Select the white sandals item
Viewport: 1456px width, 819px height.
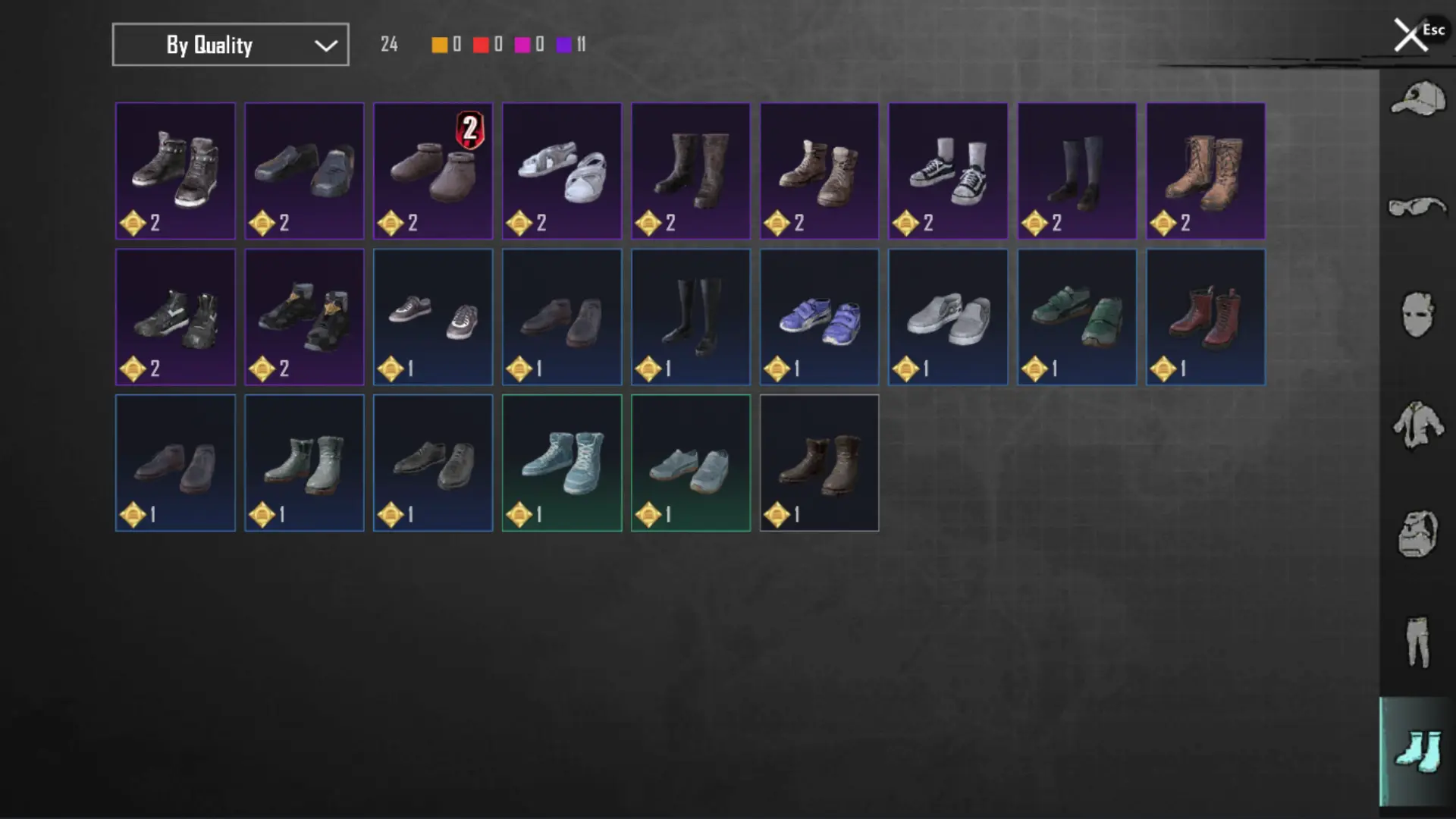(x=562, y=171)
